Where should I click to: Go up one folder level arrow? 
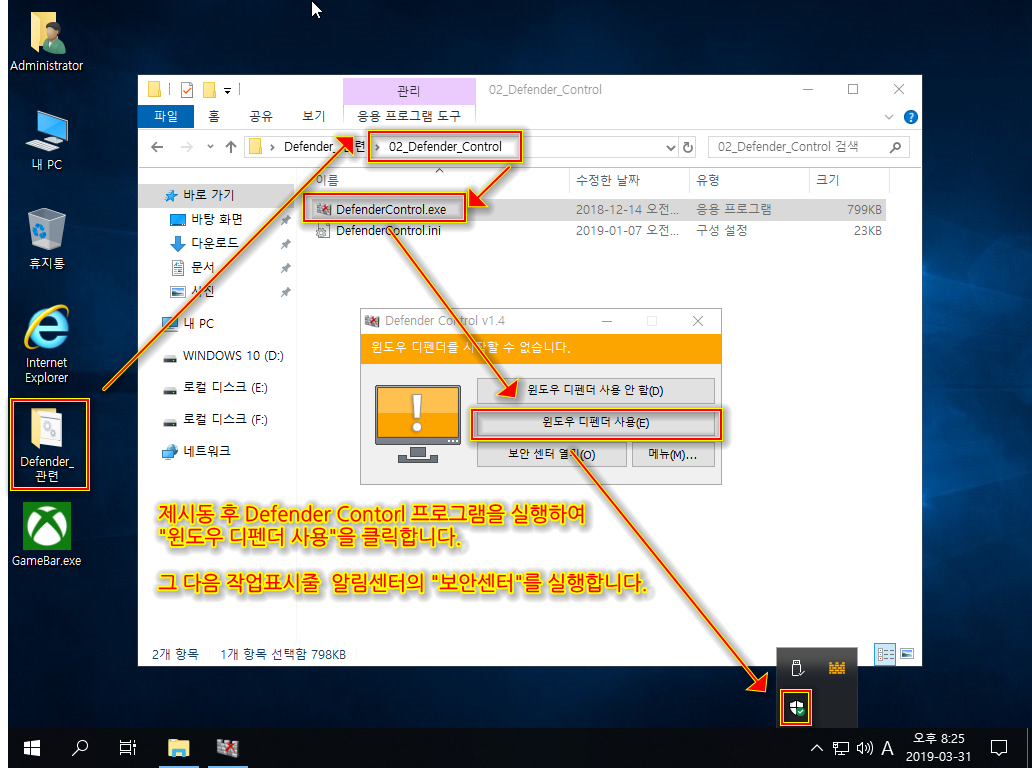click(230, 147)
